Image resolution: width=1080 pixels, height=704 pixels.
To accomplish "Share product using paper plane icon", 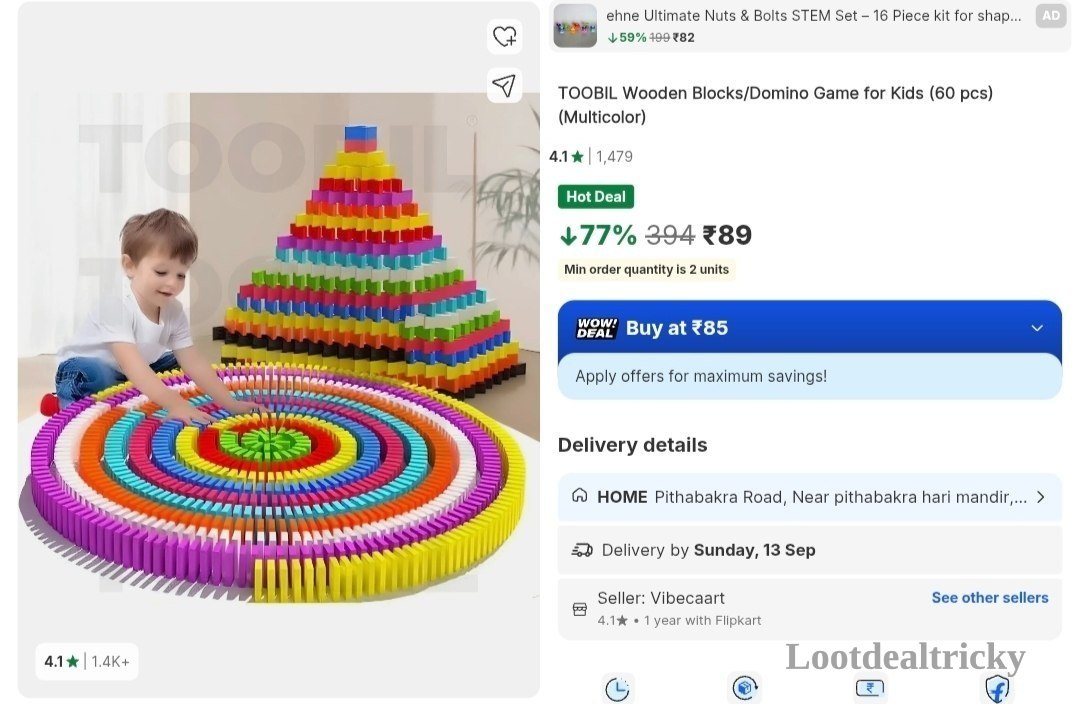I will pos(504,85).
